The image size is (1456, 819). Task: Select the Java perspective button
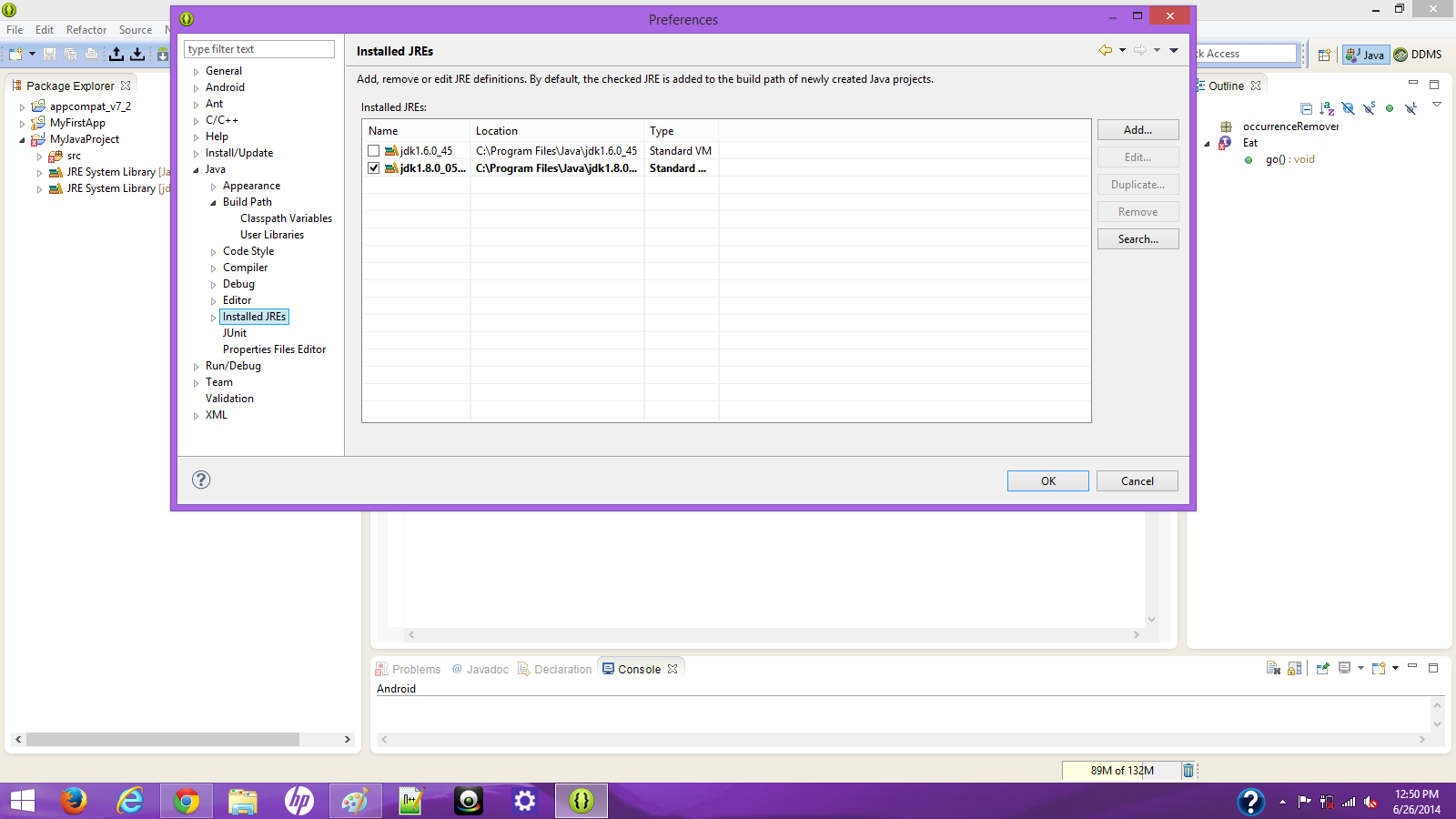click(x=1365, y=55)
